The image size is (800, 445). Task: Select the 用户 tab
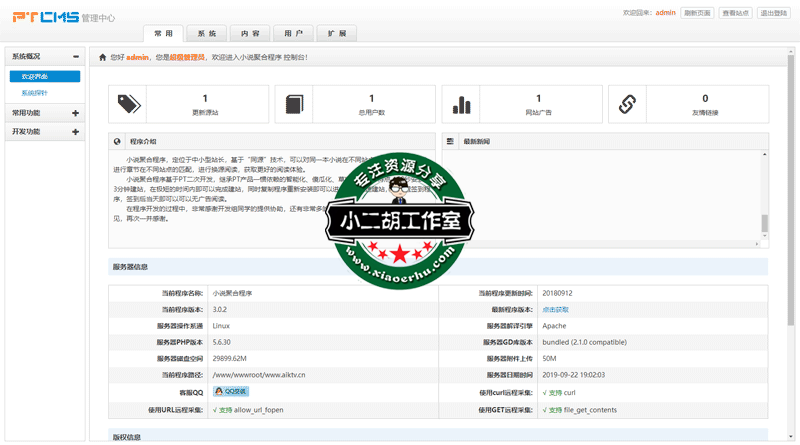(x=293, y=33)
